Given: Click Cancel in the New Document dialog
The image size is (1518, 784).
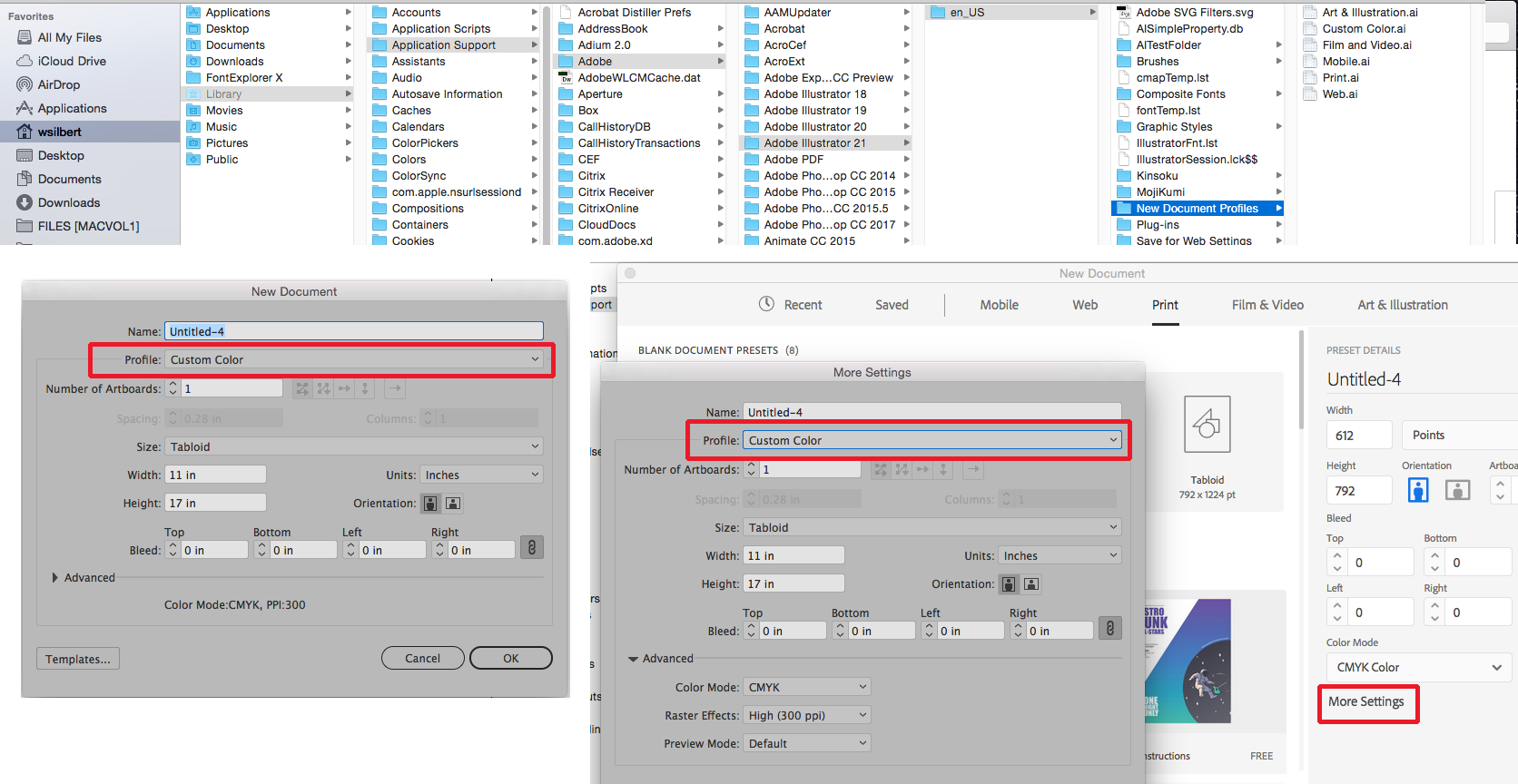Looking at the screenshot, I should pyautogui.click(x=423, y=658).
